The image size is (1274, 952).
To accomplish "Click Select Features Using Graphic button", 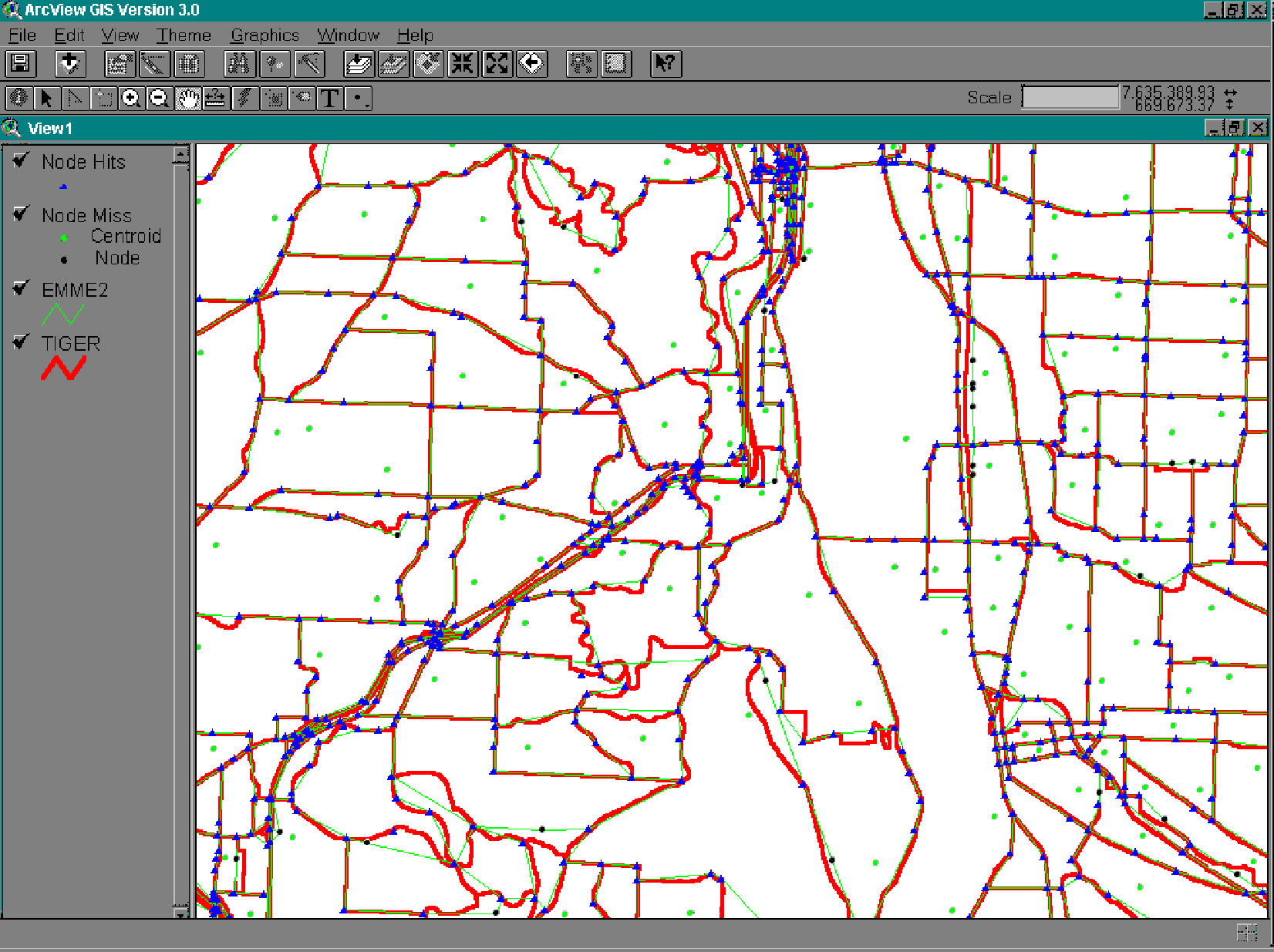I will click(581, 63).
